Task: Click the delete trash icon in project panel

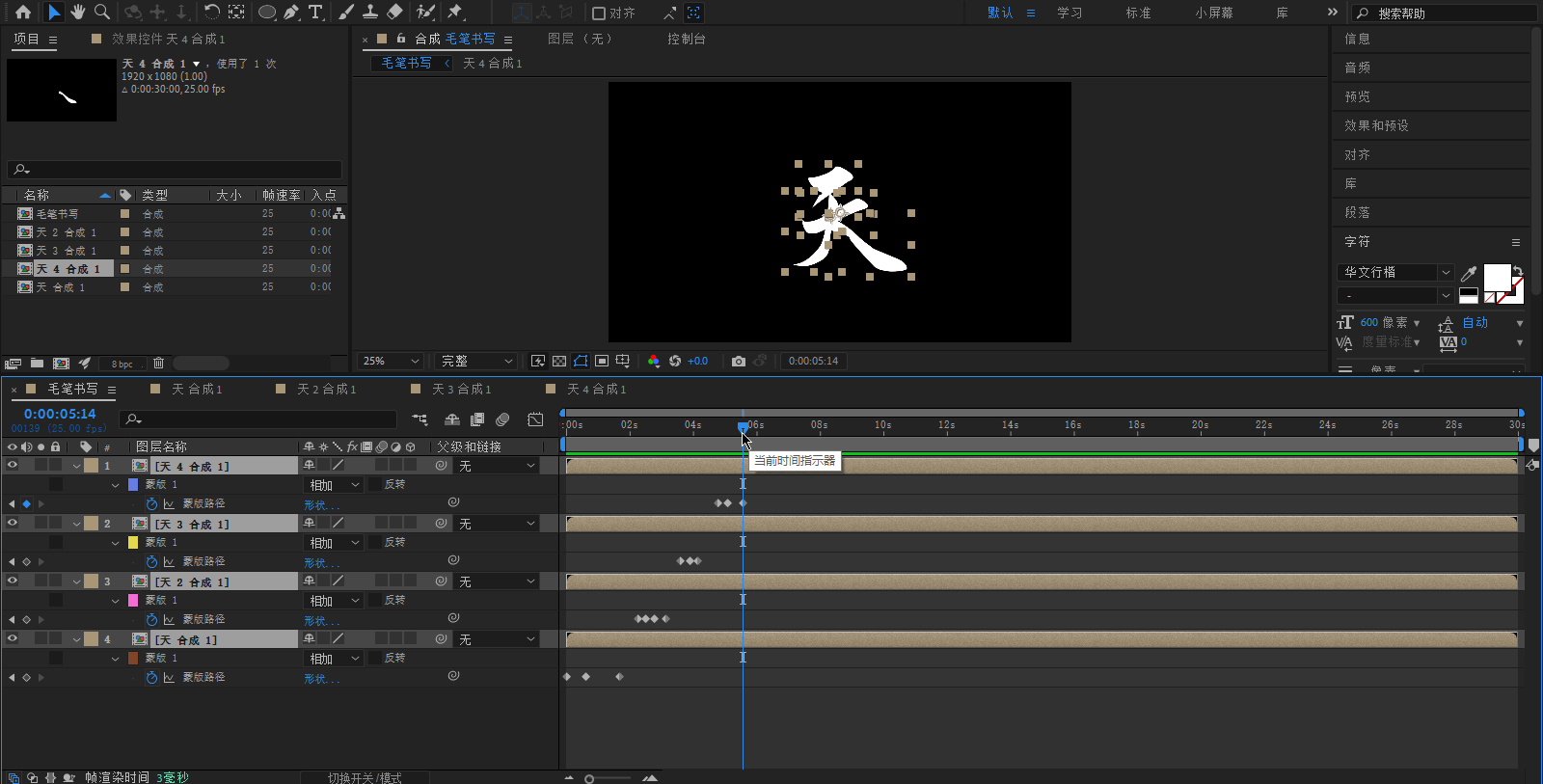Action: [x=159, y=364]
